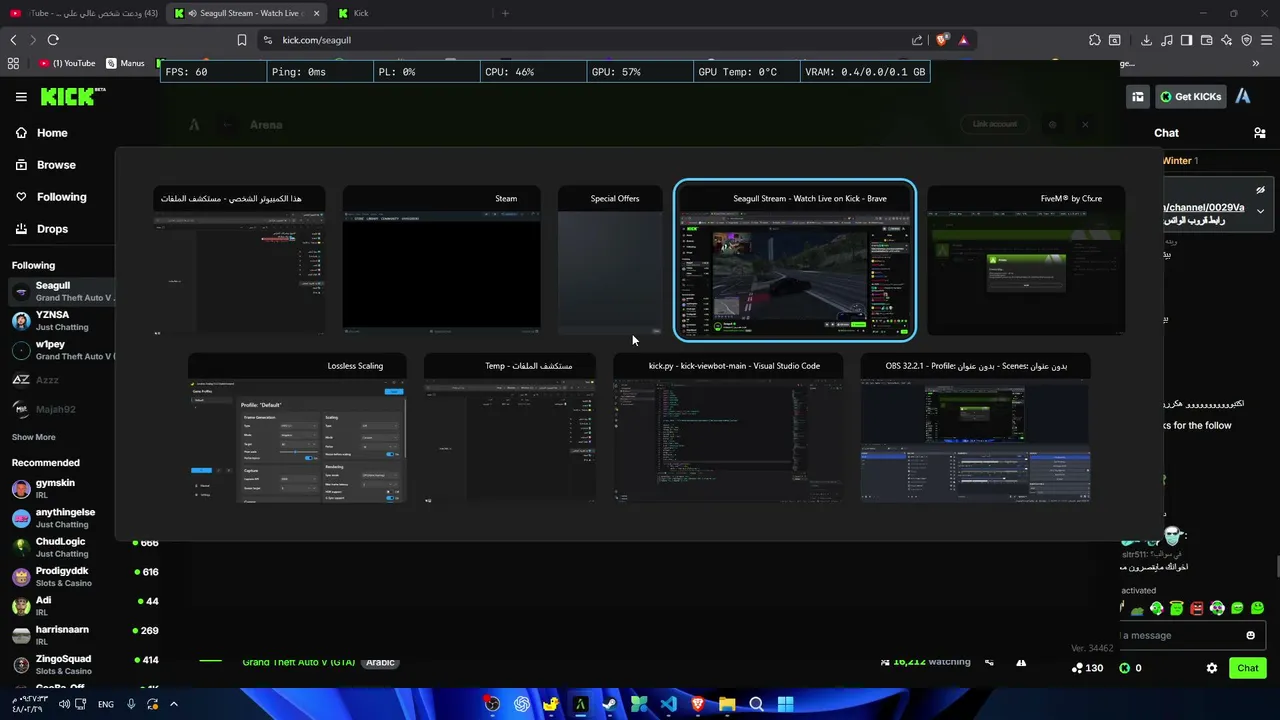Open the Kick sidebar hamburger menu
The width and height of the screenshot is (1280, 720).
[x=21, y=97]
